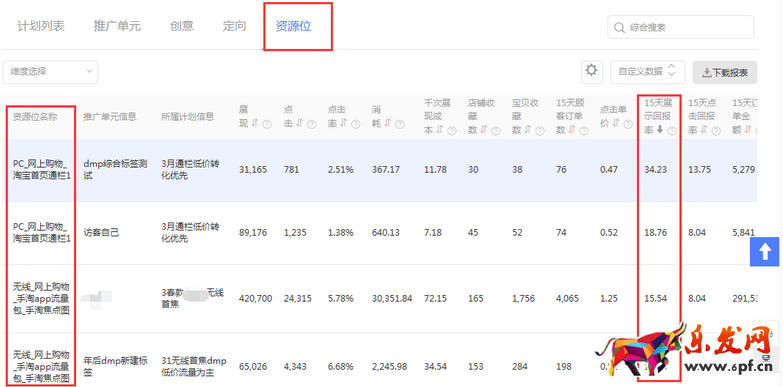Click the search magnifier icon
This screenshot has height=387, width=783.
619,27
